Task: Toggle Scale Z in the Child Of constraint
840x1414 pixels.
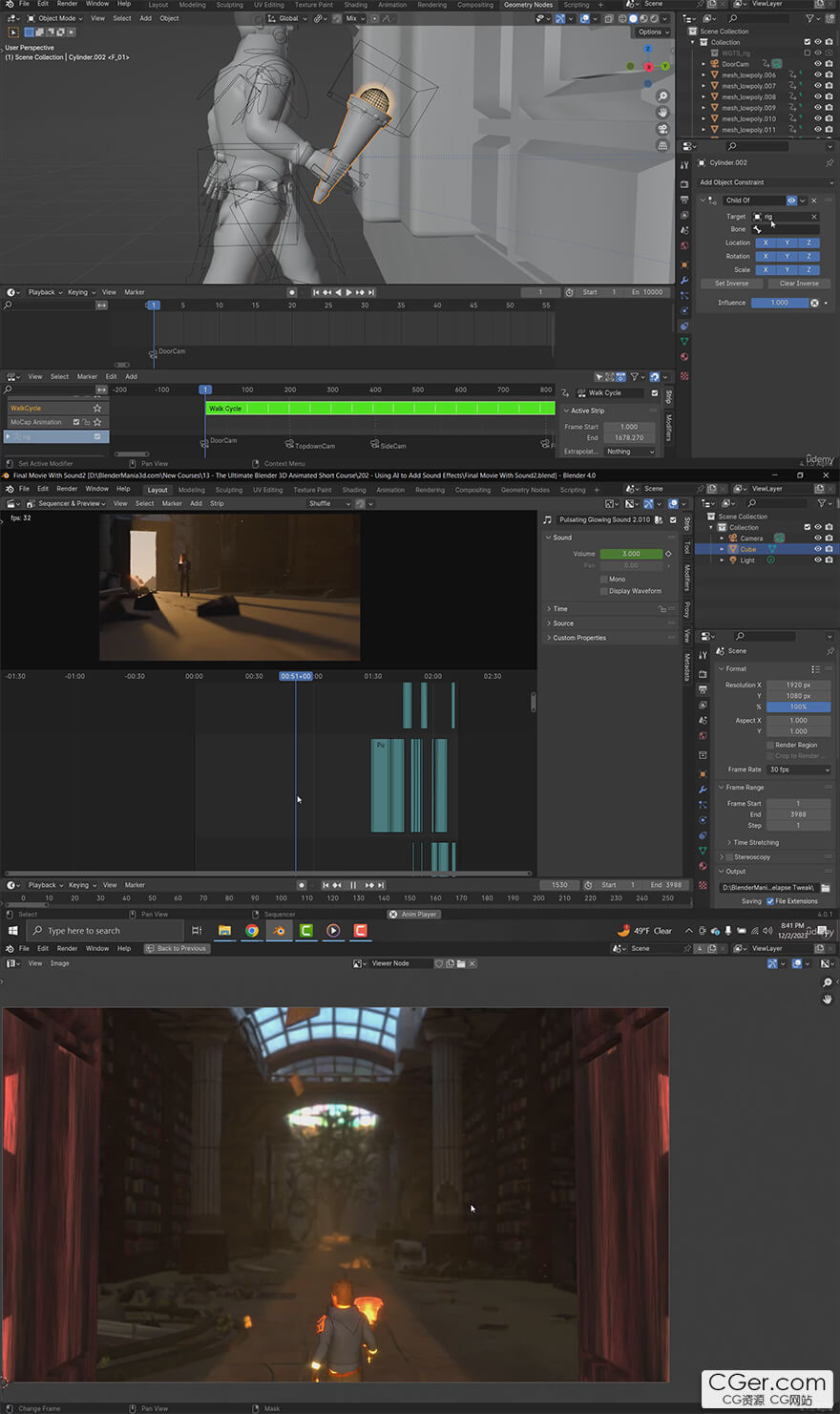Action: click(809, 269)
